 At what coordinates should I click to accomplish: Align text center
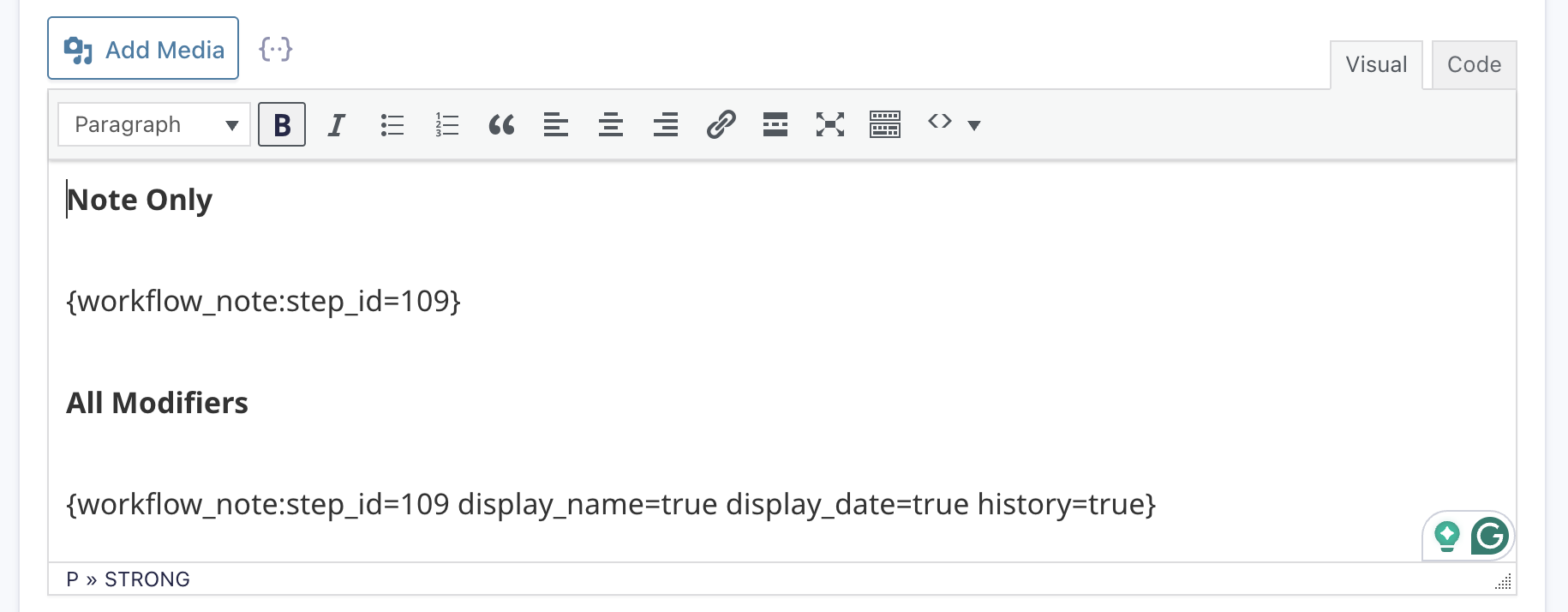click(611, 124)
